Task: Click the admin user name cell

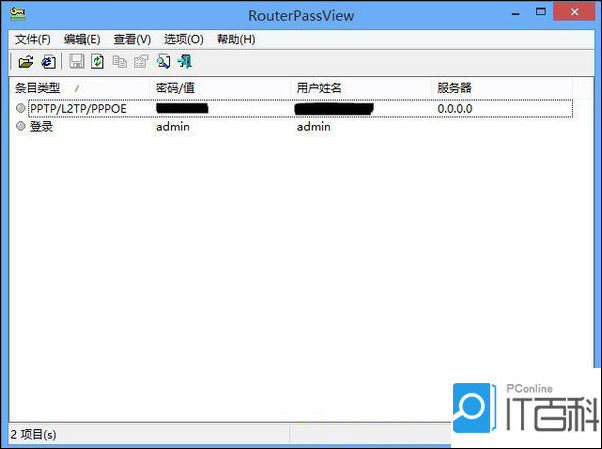Action: point(314,126)
